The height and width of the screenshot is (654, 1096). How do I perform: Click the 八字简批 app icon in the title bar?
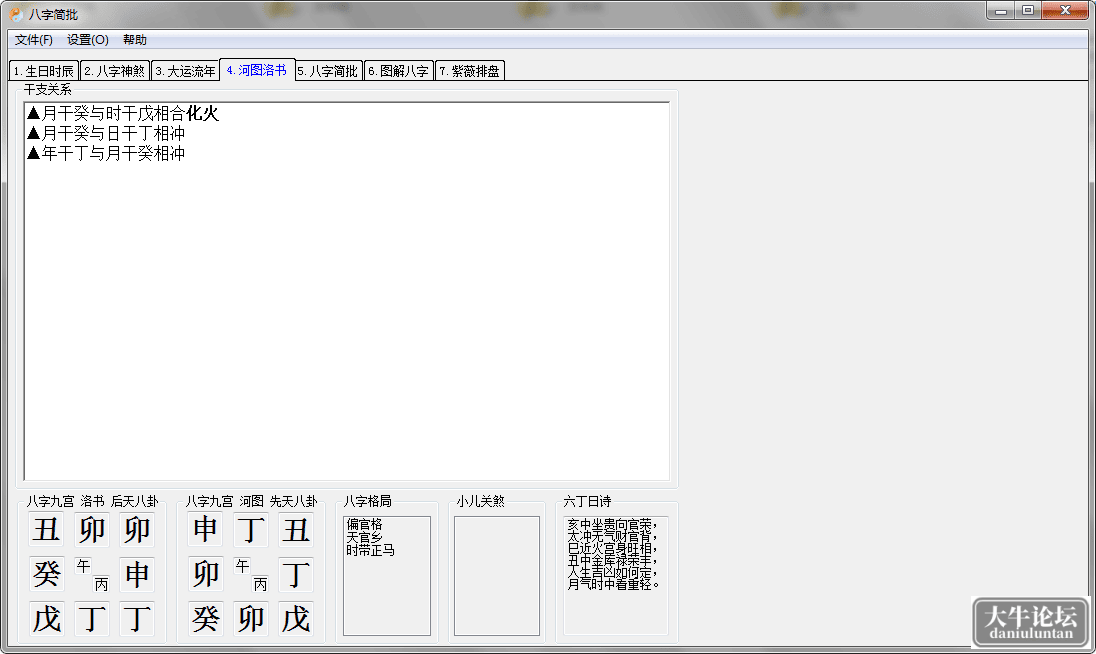tap(16, 14)
